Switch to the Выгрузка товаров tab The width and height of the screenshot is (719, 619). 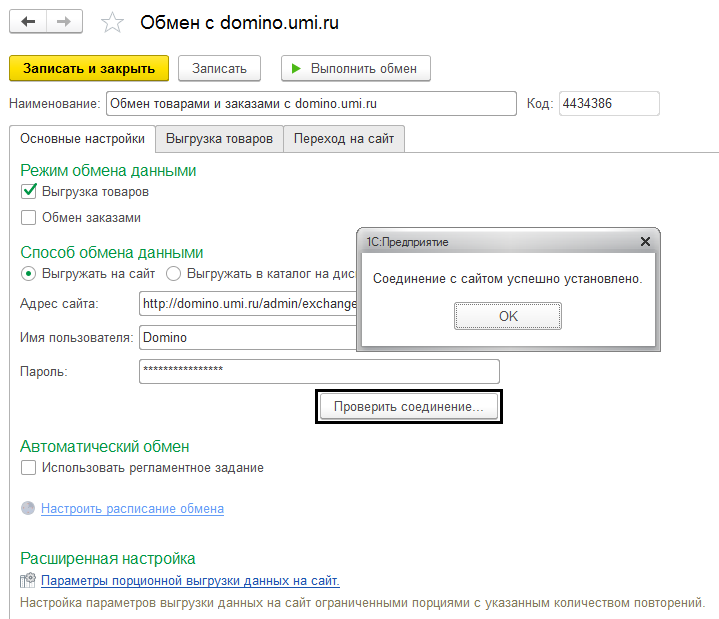pyautogui.click(x=219, y=139)
